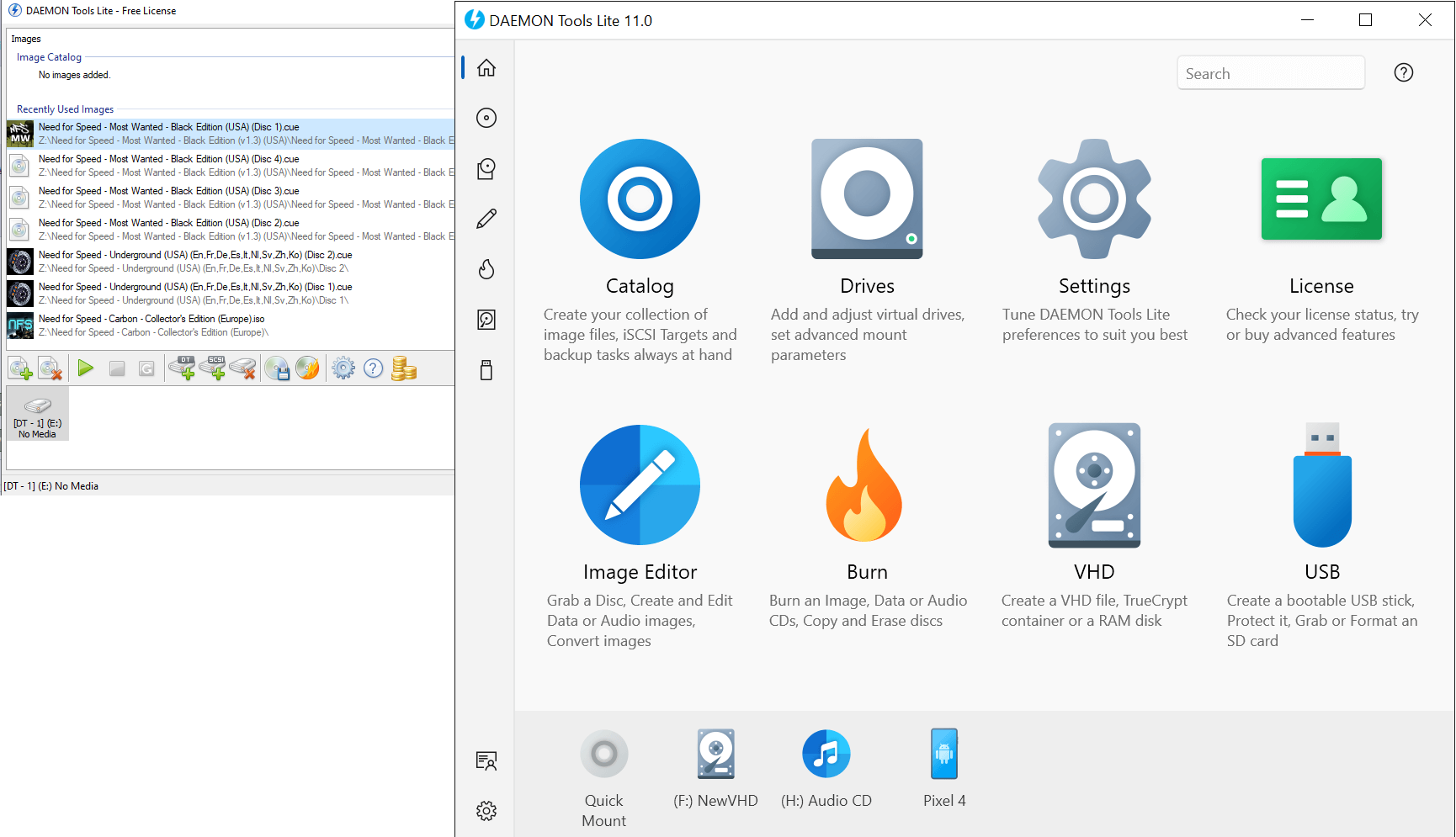Viewport: 1456px width, 837px height.
Task: Click the Help icon in left toolbar
Action: point(374,368)
